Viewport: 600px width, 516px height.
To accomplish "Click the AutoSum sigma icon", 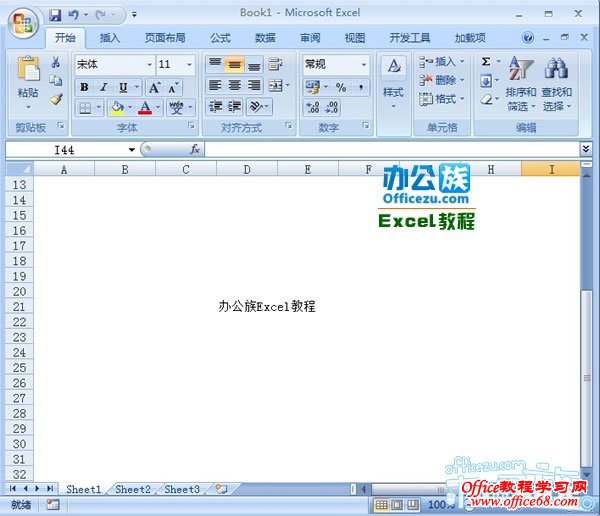I will 486,61.
